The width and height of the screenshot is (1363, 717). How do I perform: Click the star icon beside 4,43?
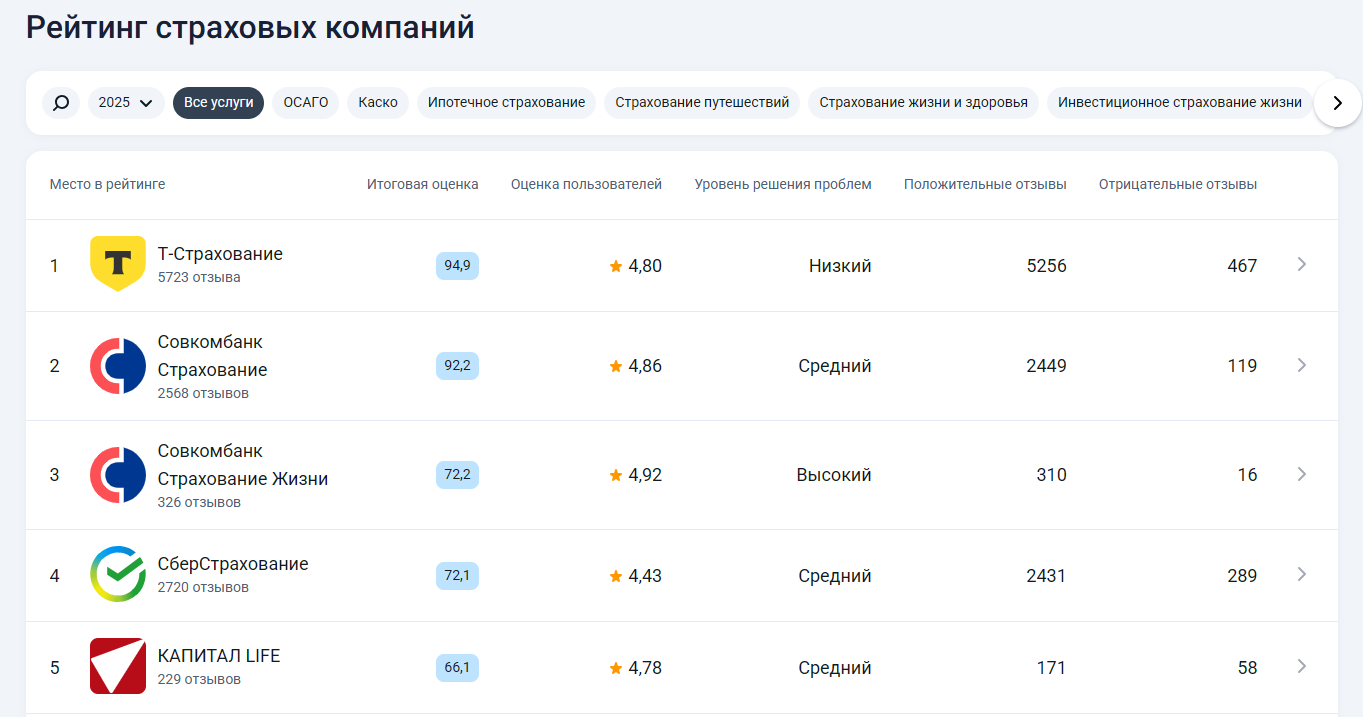[x=616, y=576]
